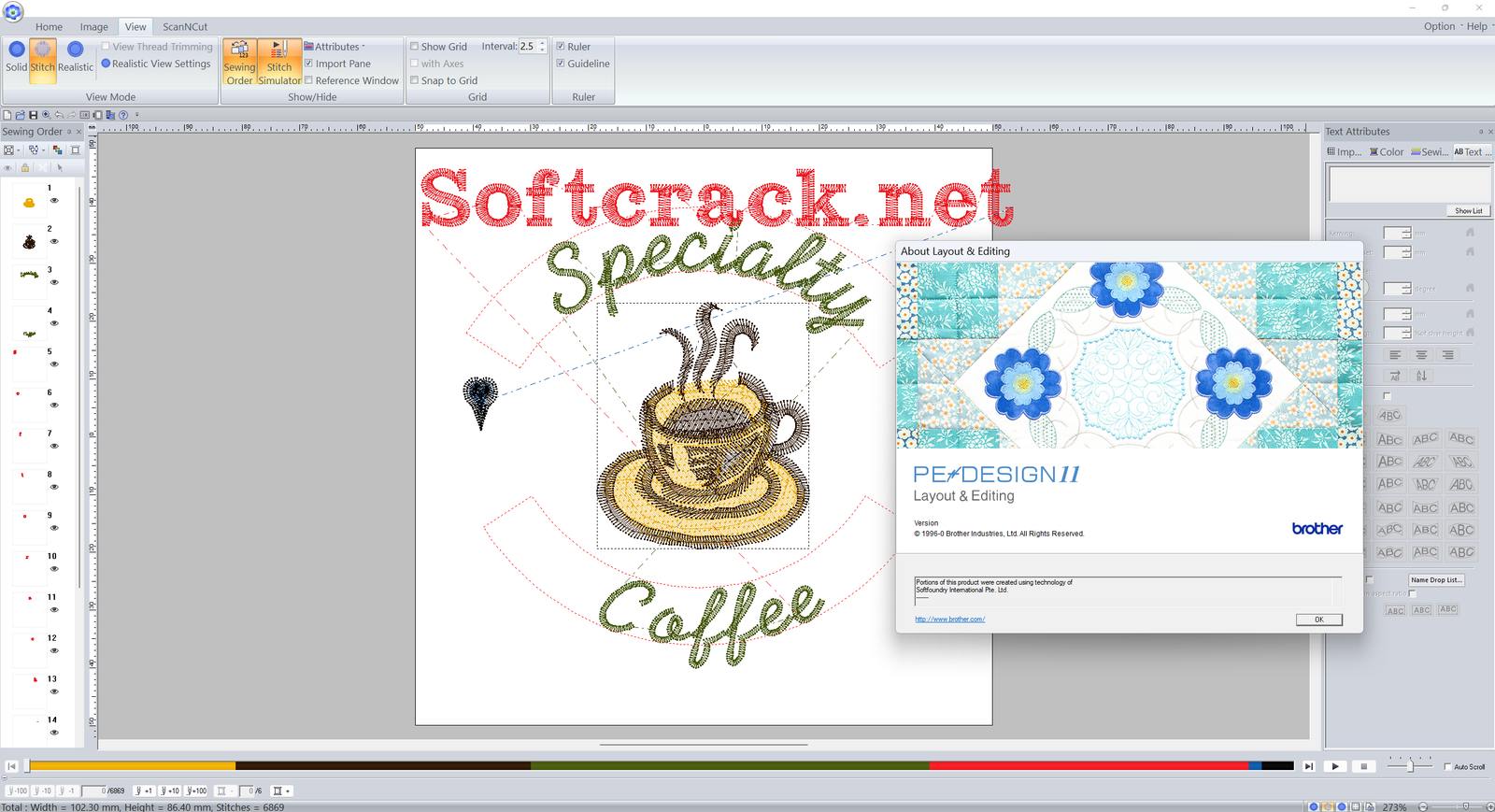Click the zoom magnifier icon in quick toolbar
The image size is (1495, 812).
pyautogui.click(x=46, y=115)
